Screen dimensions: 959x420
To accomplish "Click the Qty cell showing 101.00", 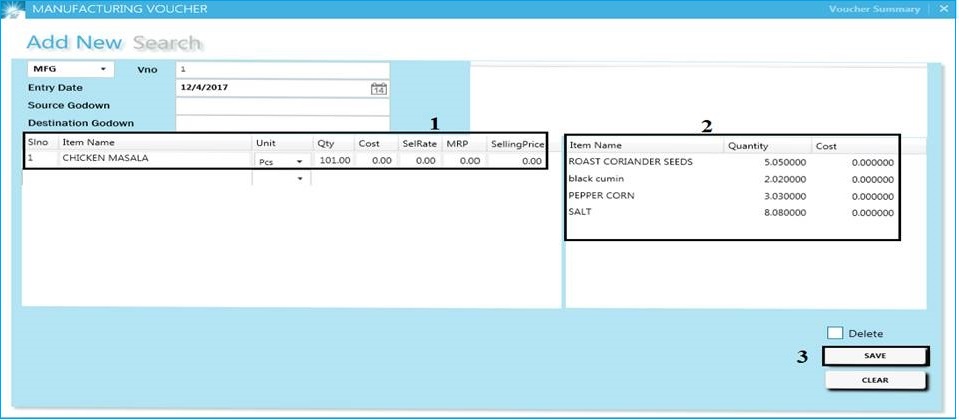I will click(x=333, y=161).
